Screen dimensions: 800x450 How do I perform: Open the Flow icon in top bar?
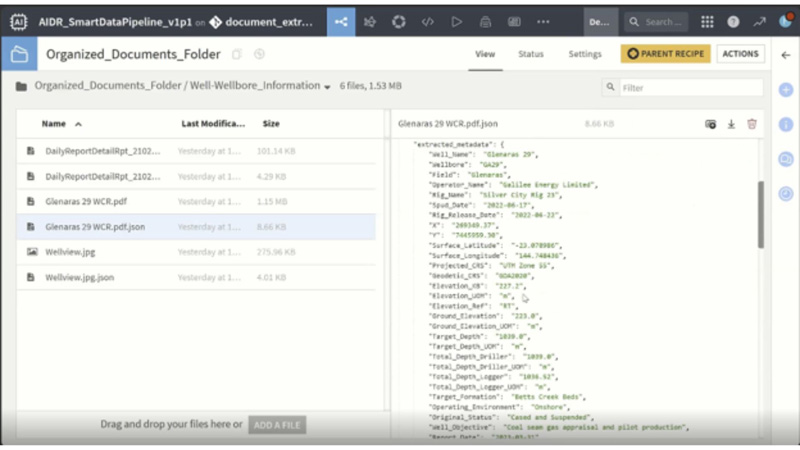[341, 22]
